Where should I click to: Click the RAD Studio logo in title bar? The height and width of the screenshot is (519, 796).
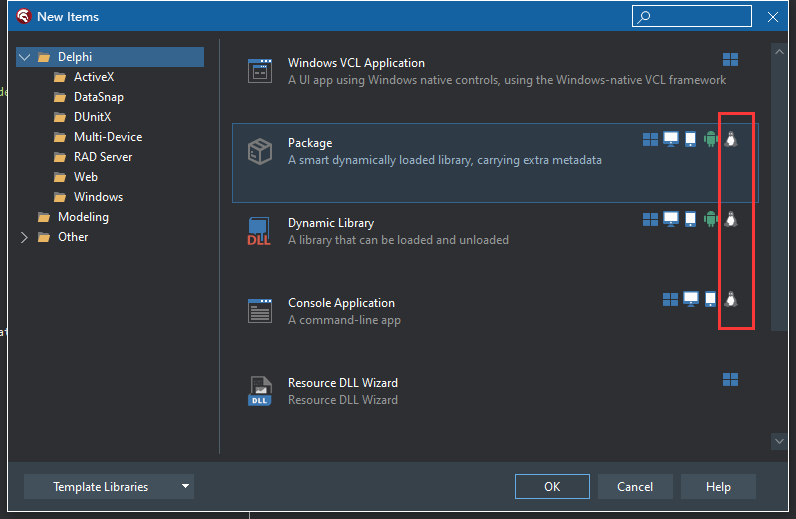coord(23,16)
